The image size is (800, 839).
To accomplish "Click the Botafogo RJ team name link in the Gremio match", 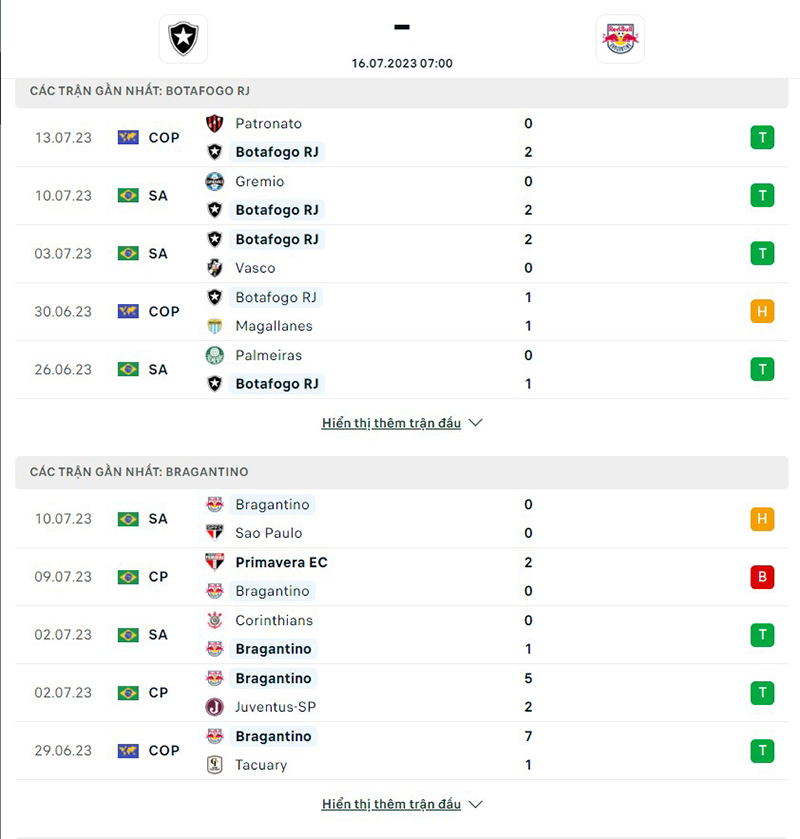I will pos(277,210).
